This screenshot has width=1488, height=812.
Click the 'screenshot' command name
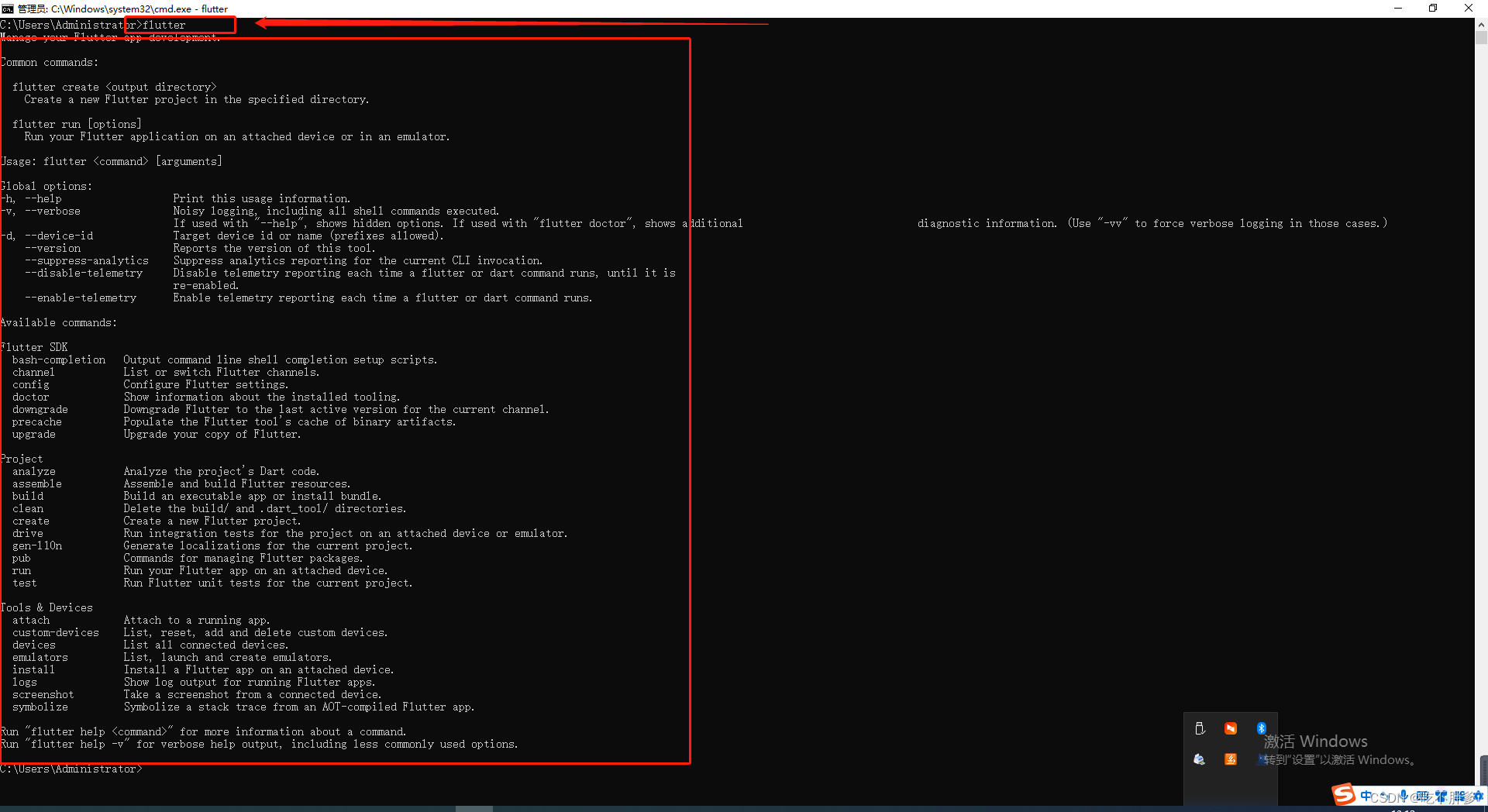[x=43, y=694]
